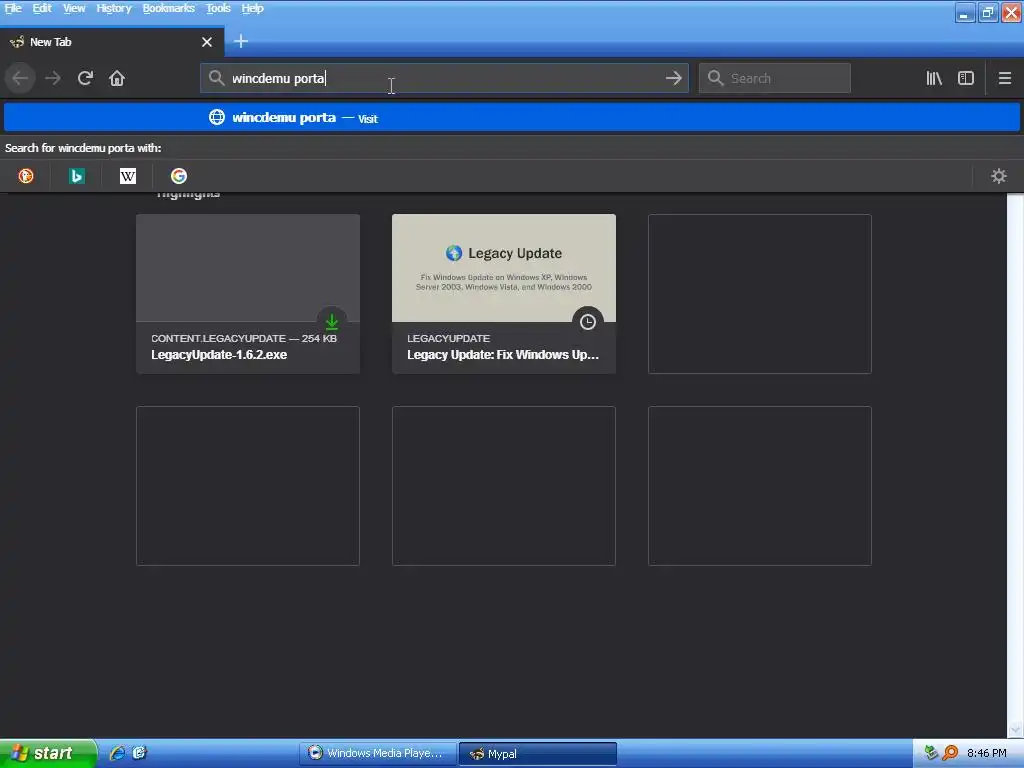Viewport: 1024px width, 768px height.
Task: Open search settings gear icon
Action: pos(999,176)
